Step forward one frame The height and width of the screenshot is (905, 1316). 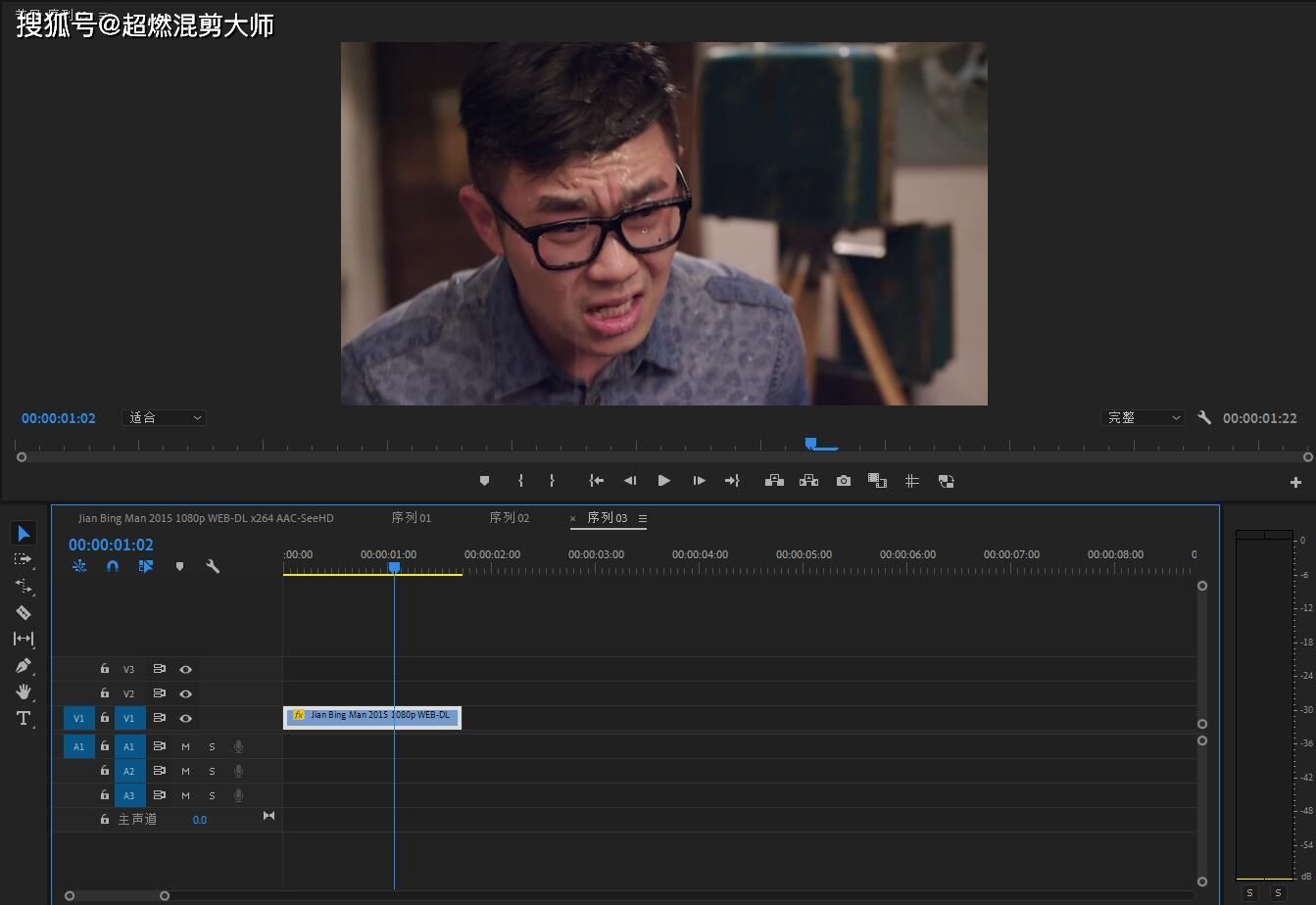click(x=699, y=481)
